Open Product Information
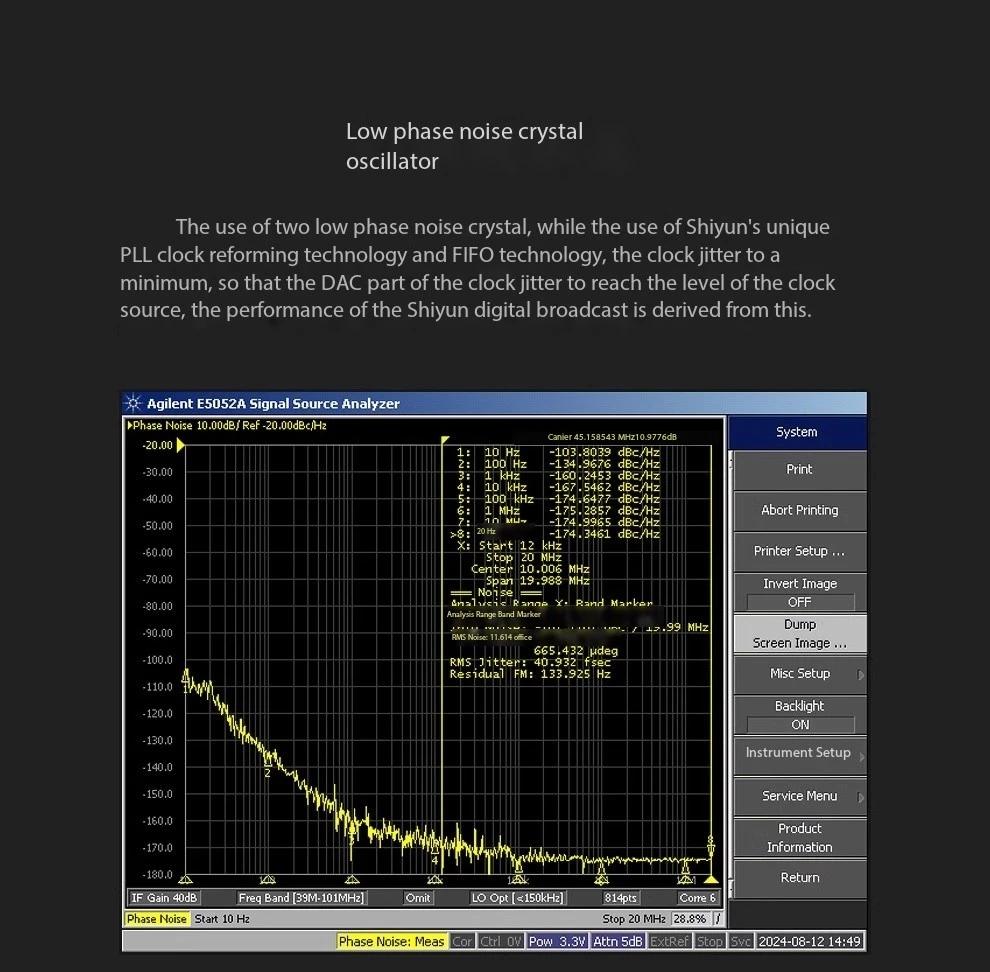 click(799, 838)
